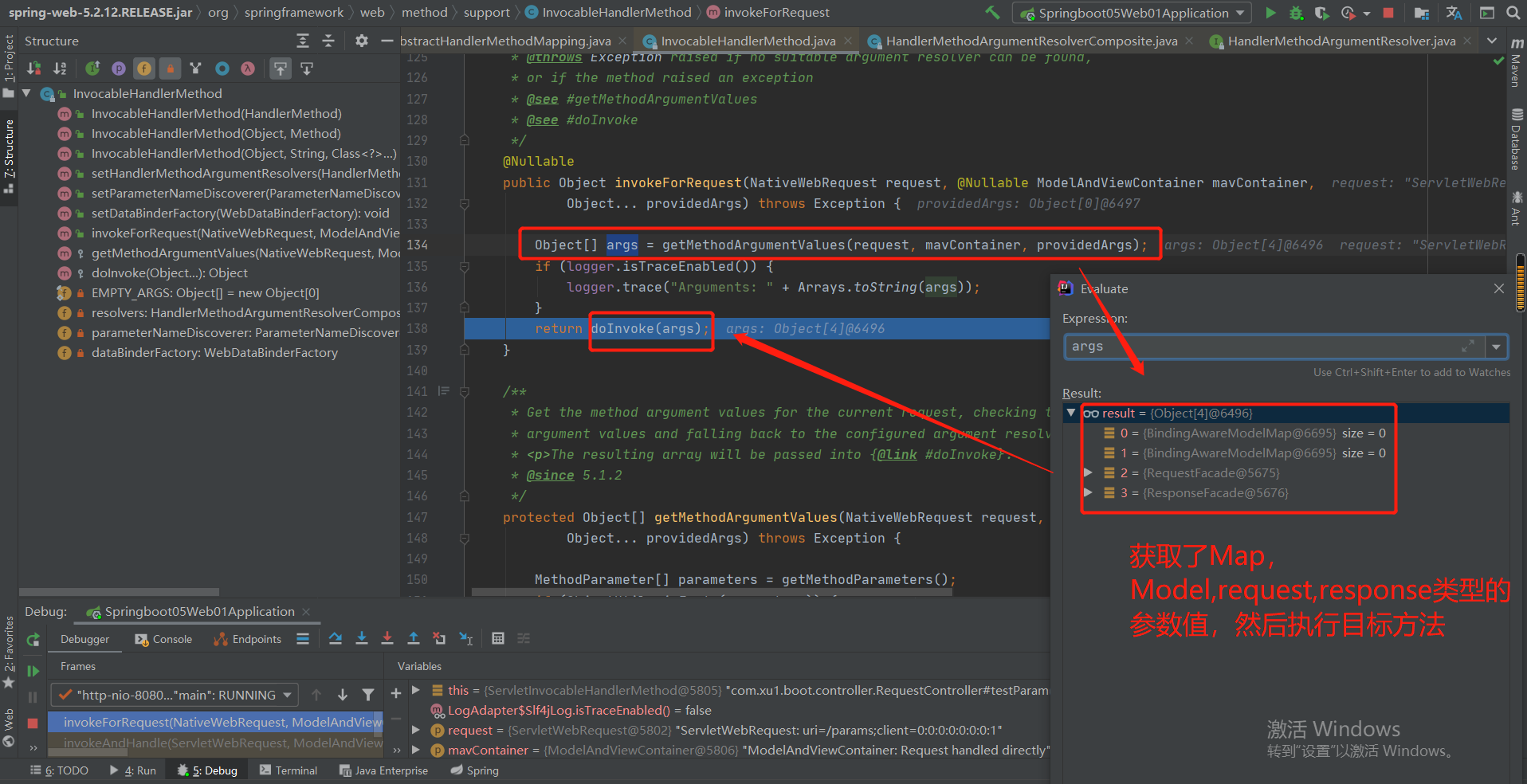Open 4: Run tool window
This screenshot has height=784, width=1527.
point(132,770)
